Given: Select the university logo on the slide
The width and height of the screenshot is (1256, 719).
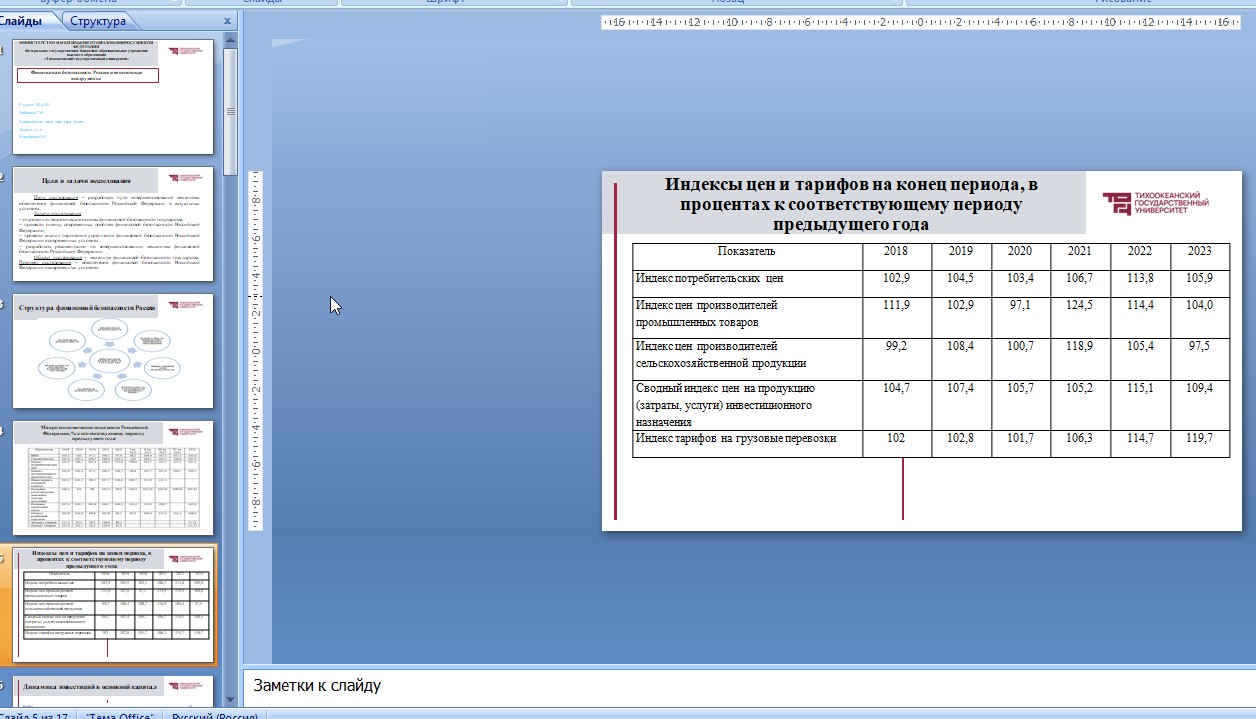Looking at the screenshot, I should [x=1155, y=203].
